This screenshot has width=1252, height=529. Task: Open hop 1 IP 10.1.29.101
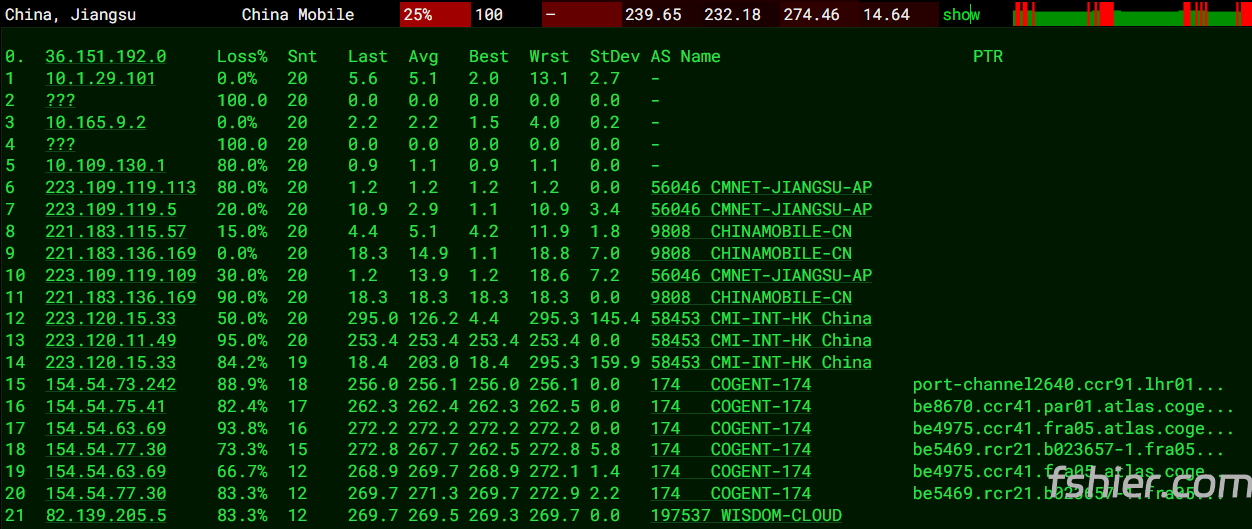coord(100,79)
